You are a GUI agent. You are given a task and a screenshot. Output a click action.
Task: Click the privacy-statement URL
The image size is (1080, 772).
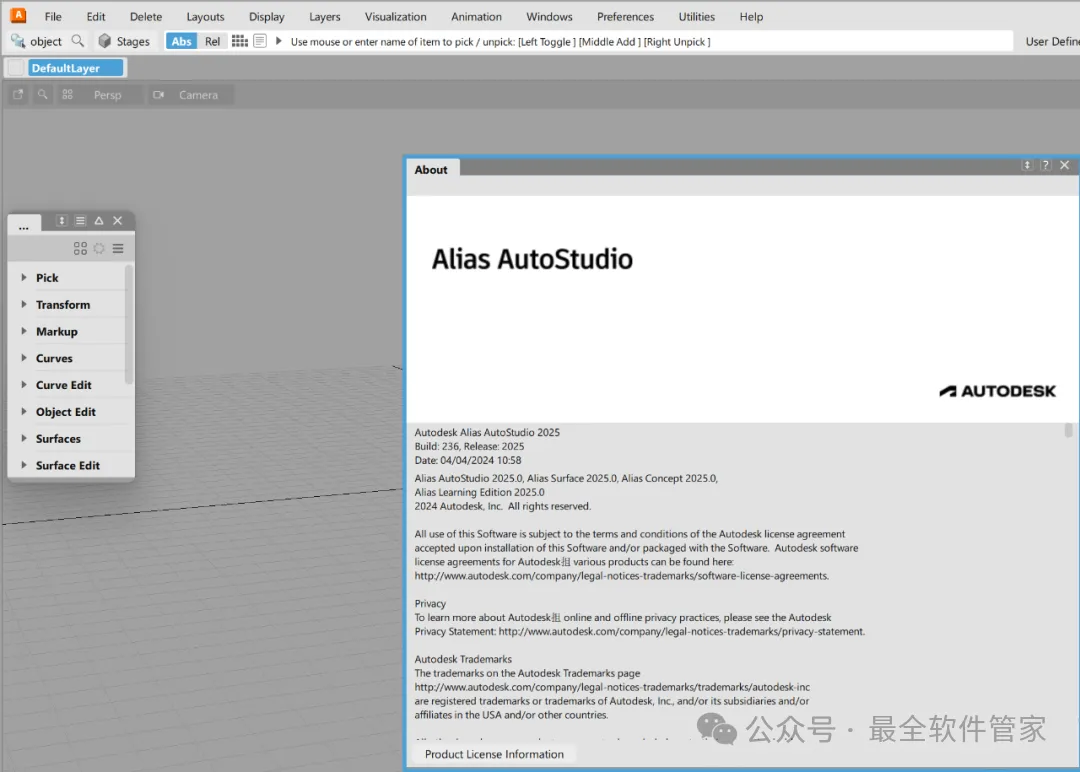coord(681,632)
